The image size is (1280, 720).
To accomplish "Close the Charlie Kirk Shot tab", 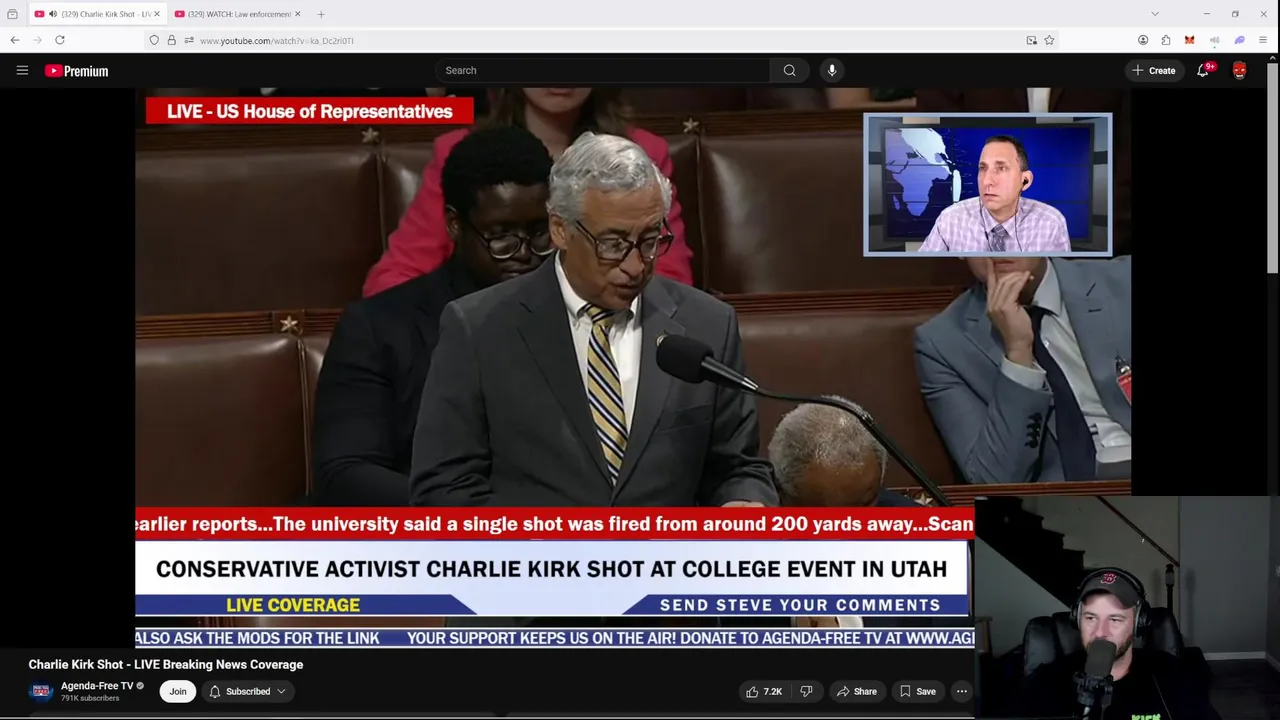I will tap(156, 14).
